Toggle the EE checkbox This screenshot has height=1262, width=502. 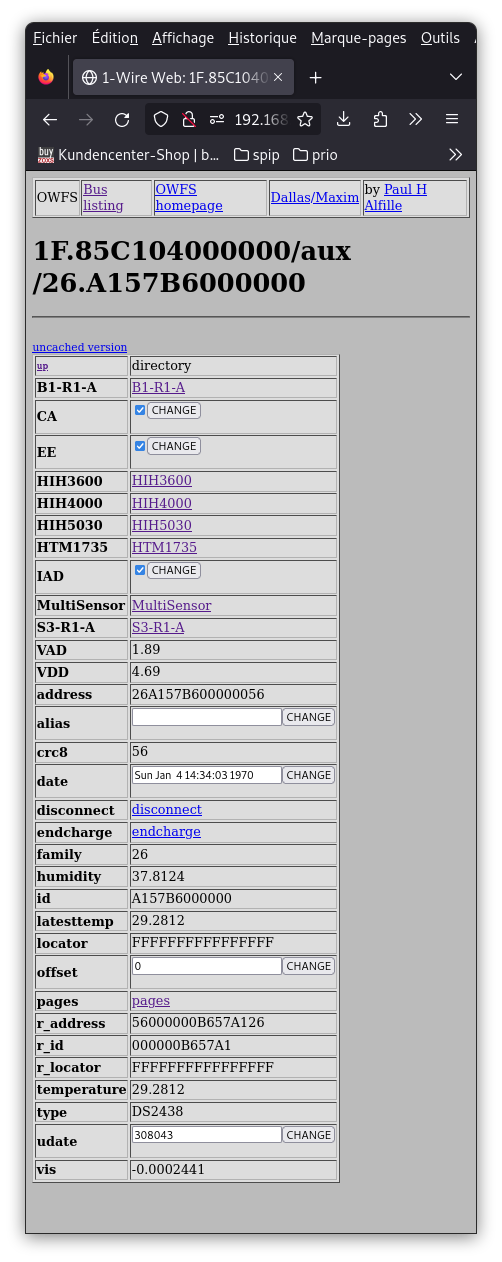(x=140, y=446)
